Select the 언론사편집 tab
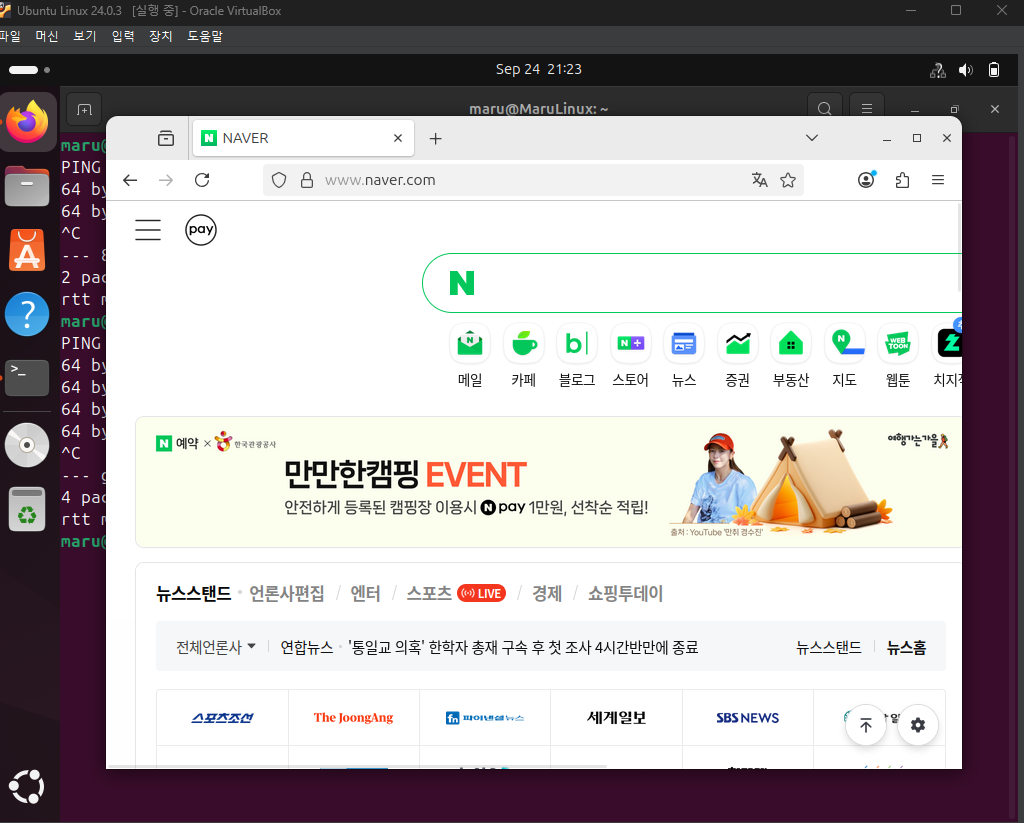1024x823 pixels. coord(287,594)
